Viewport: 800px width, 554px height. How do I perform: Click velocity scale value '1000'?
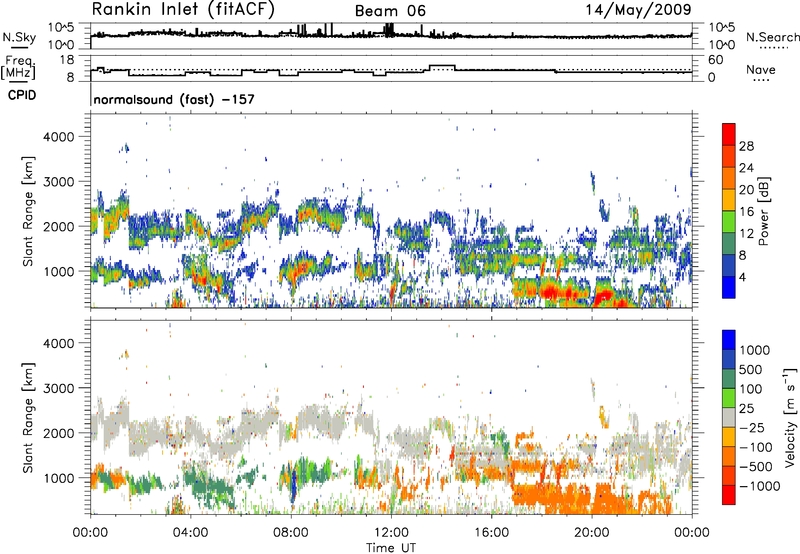(755, 350)
